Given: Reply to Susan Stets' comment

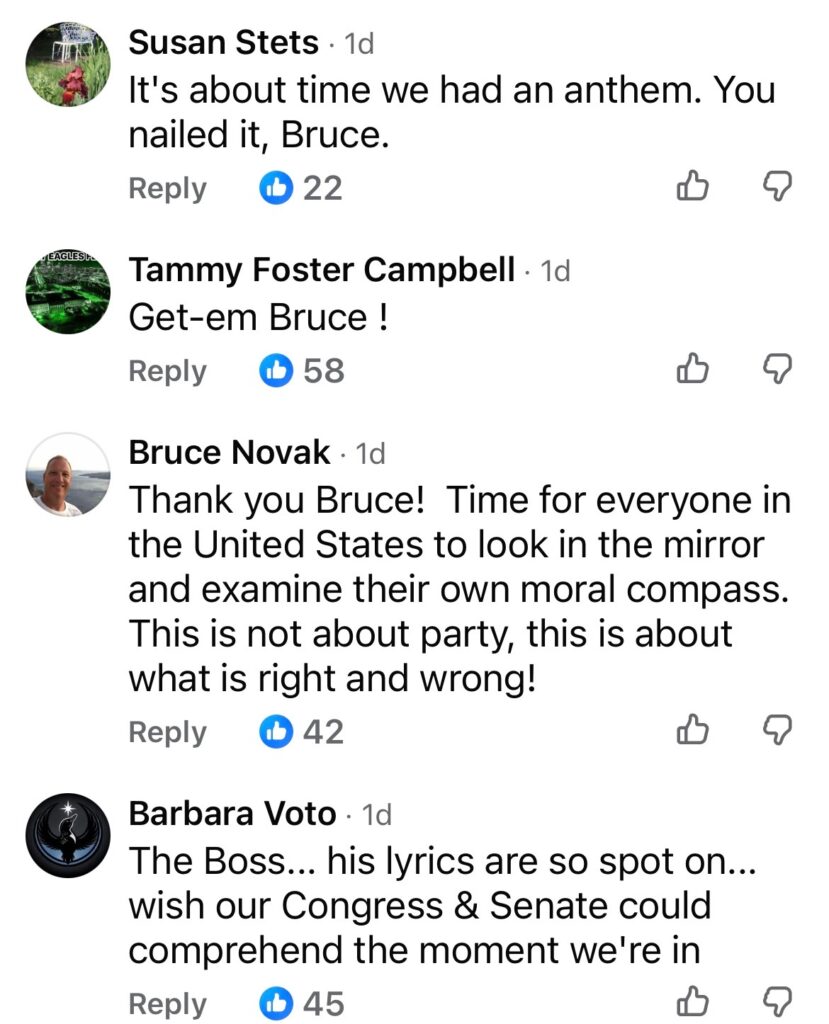Looking at the screenshot, I should pos(167,188).
